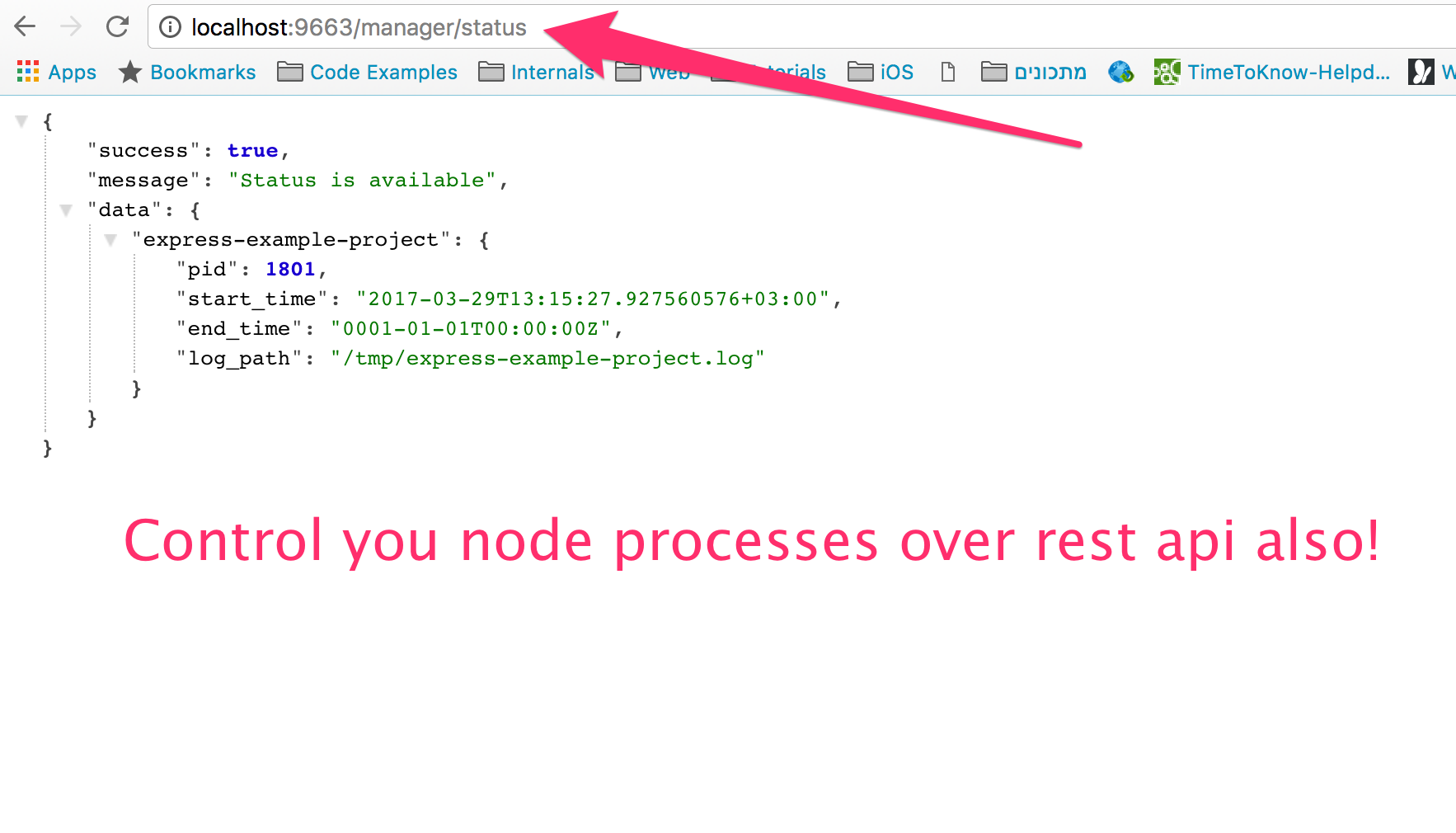Open the green TimeToKnow favicon bookmark
The image size is (1456, 833).
click(x=1166, y=72)
